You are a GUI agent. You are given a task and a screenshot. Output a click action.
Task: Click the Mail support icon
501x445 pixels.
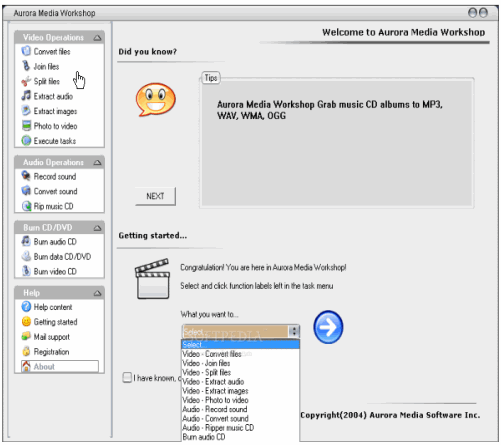click(26, 336)
